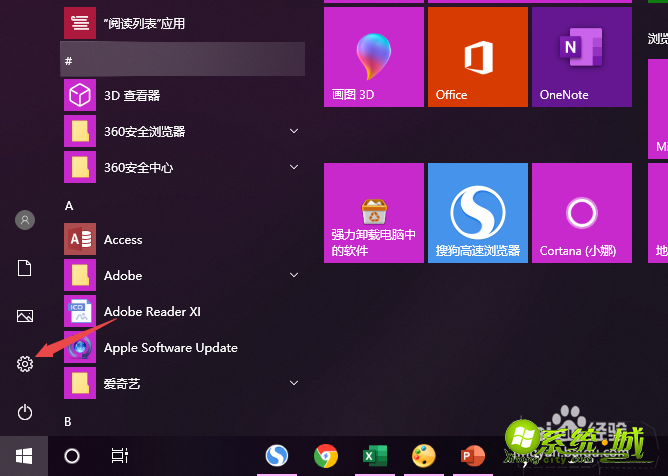Open the 画图 3D tile
The width and height of the screenshot is (668, 476).
click(374, 57)
